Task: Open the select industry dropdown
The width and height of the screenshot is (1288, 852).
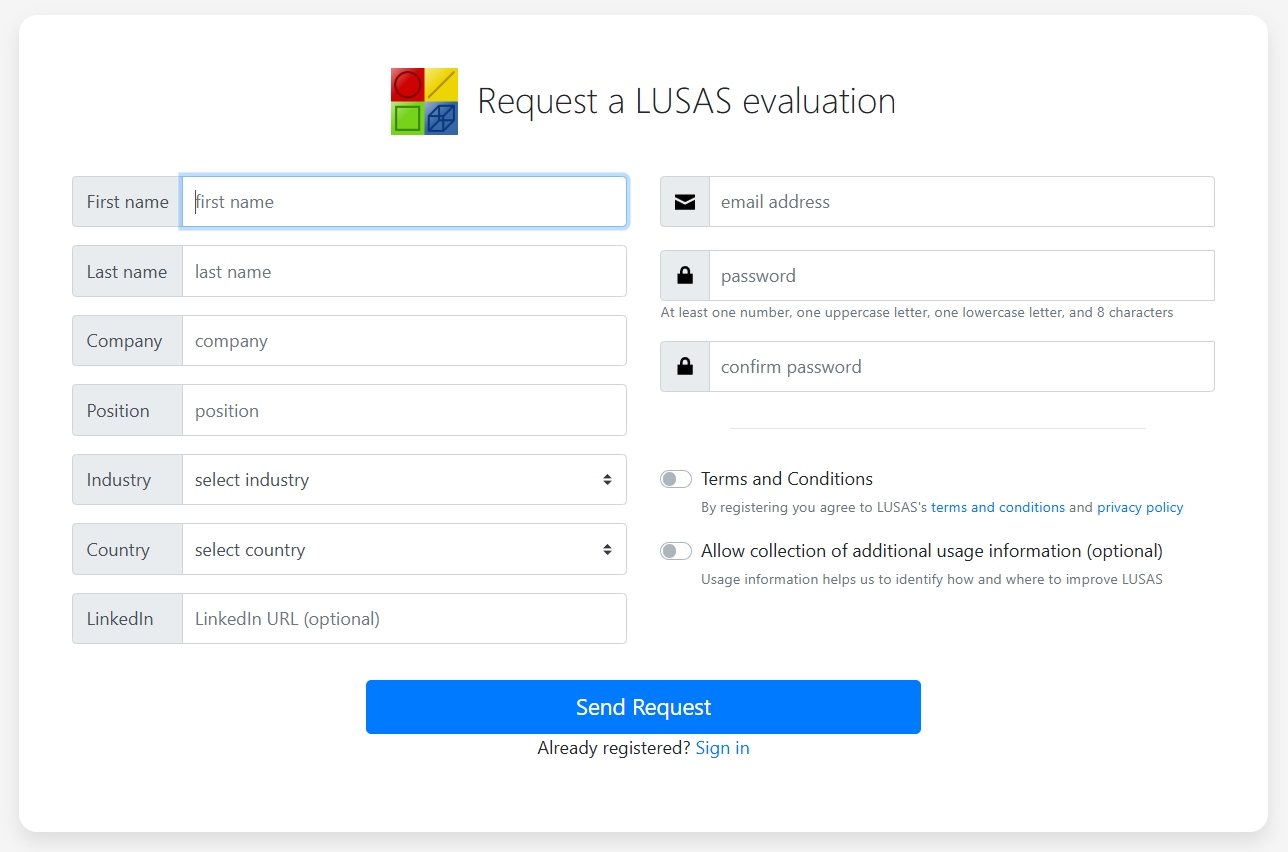Action: tap(404, 480)
